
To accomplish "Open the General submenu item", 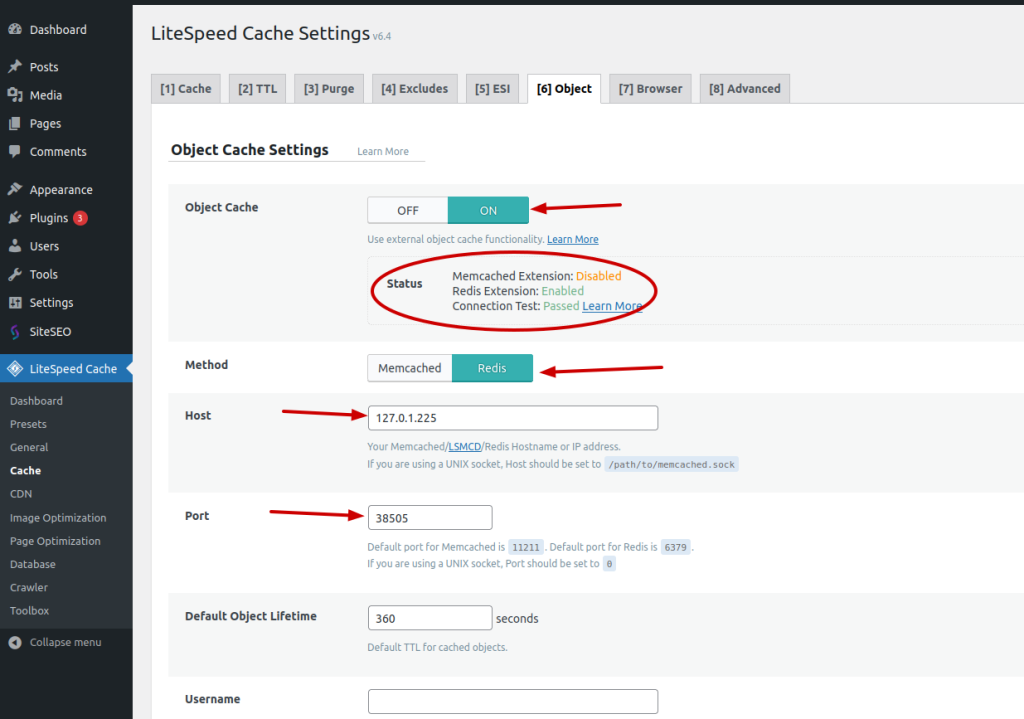I will coord(29,447).
